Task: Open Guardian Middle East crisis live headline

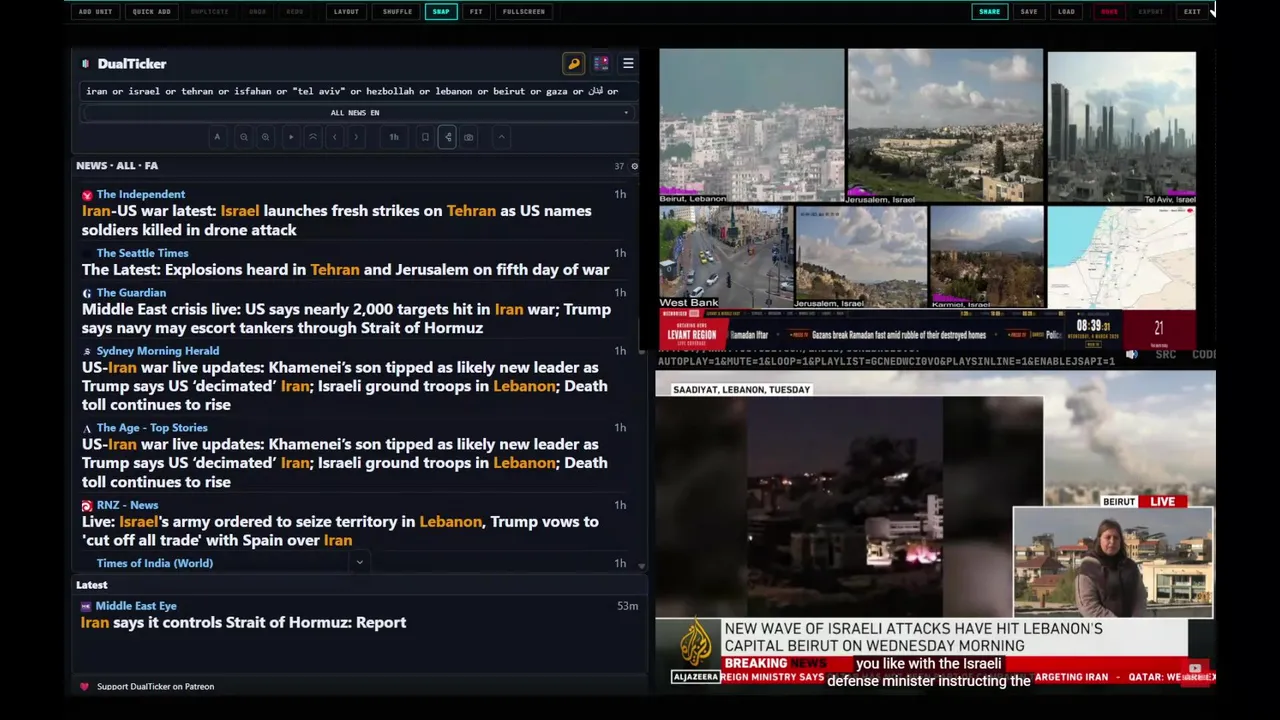Action: coord(346,319)
